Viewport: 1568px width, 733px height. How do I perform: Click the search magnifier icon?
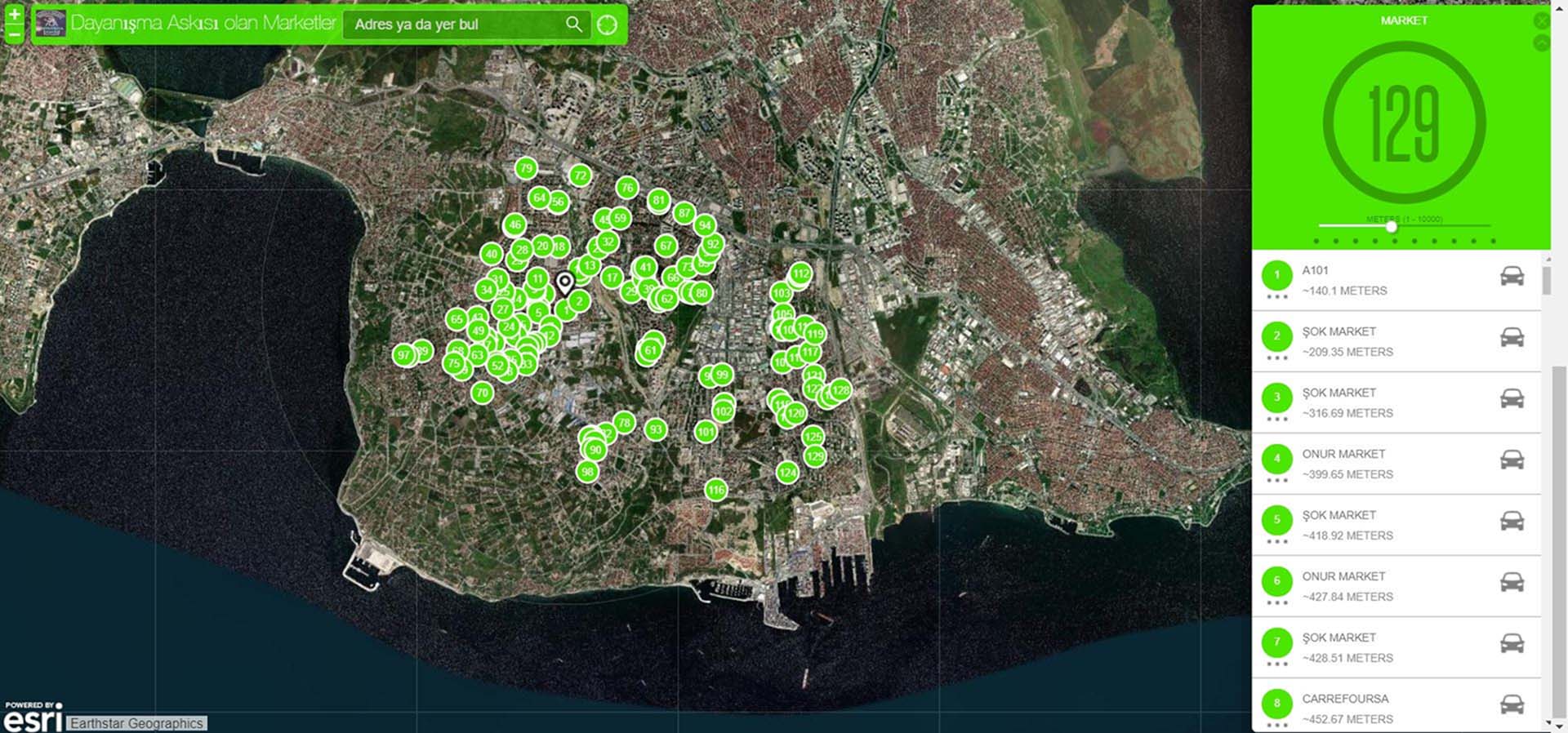coord(574,24)
